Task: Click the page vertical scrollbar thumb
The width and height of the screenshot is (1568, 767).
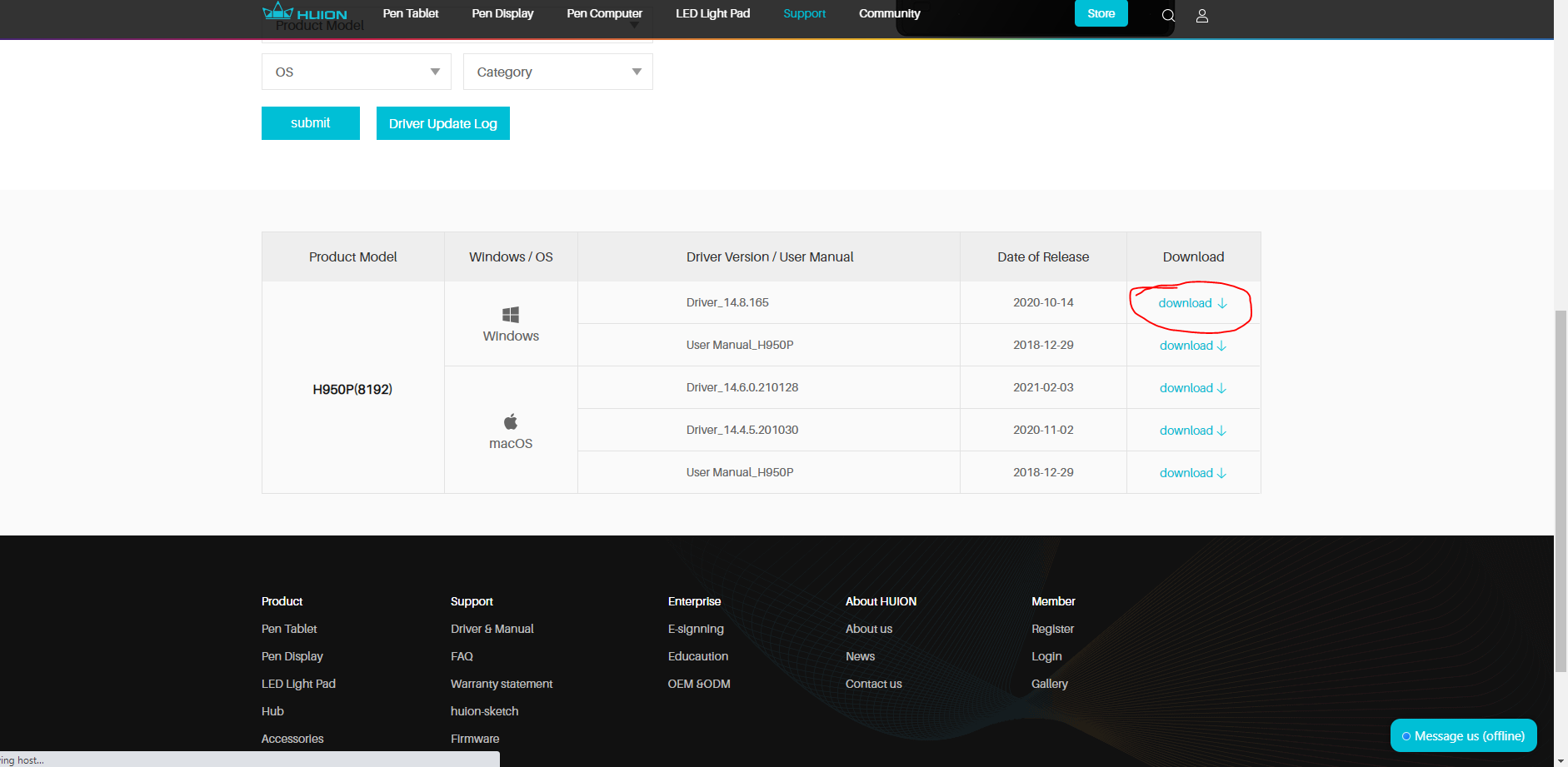Action: [x=1561, y=491]
